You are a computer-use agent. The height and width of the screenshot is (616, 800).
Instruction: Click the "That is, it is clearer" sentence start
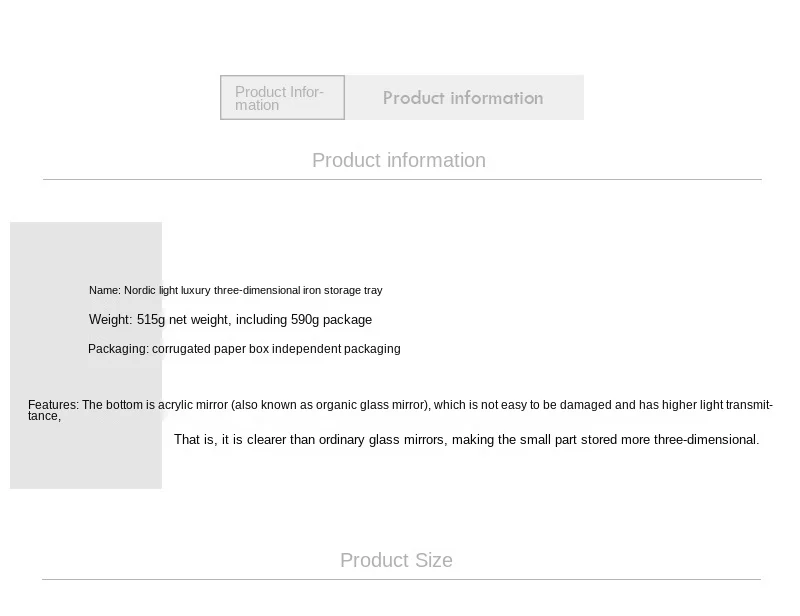236,440
